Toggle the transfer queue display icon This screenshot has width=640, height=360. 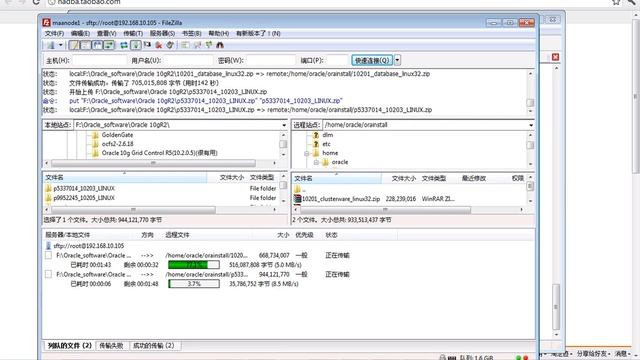109,45
